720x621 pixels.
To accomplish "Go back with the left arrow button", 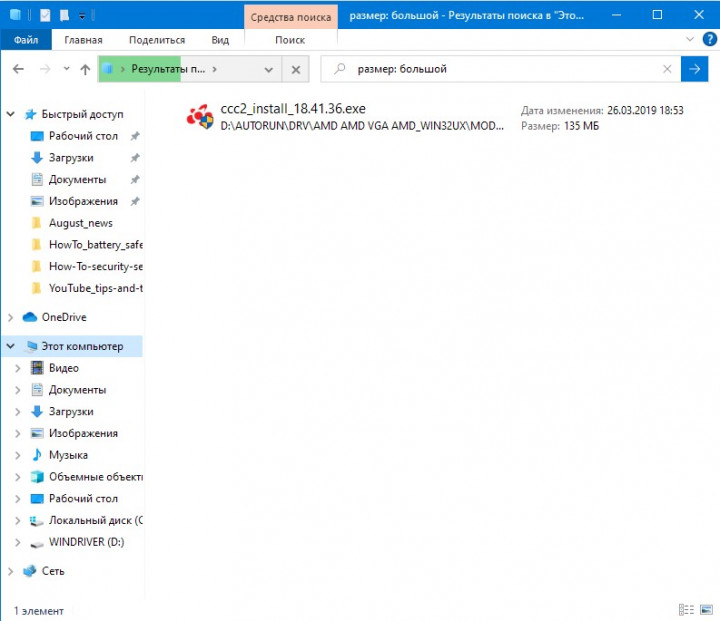I will 18,69.
